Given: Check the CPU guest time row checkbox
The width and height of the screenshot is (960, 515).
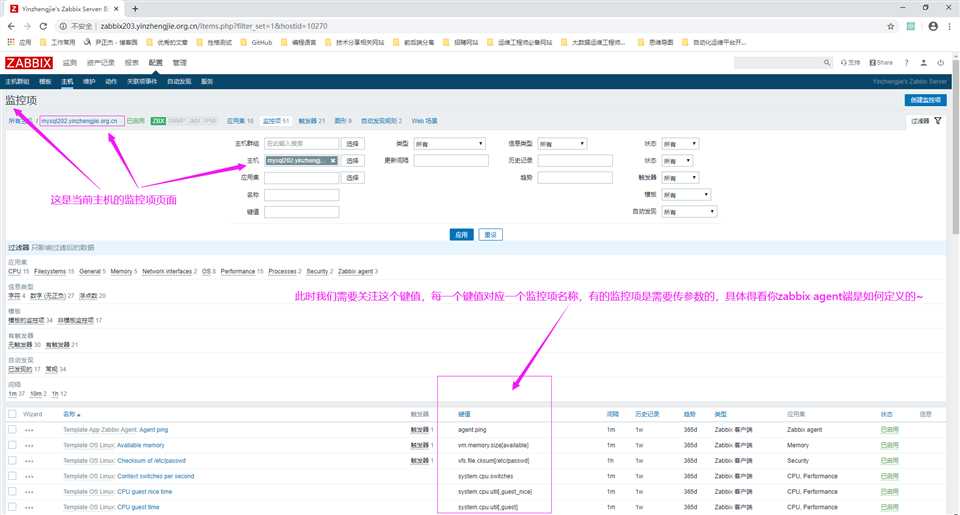Looking at the screenshot, I should (12, 507).
